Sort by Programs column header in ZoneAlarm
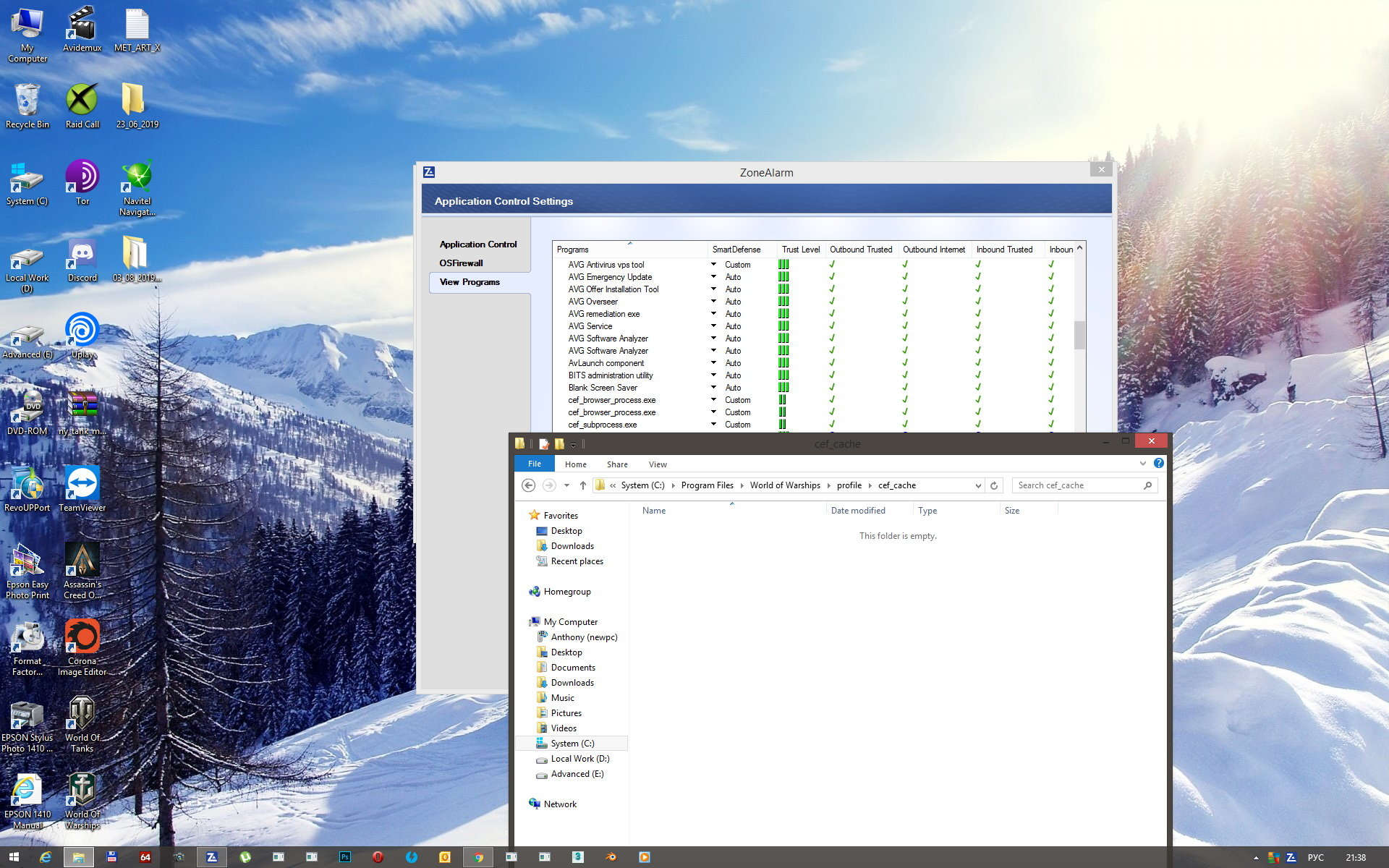Screen dimensions: 1389x868 630,250
